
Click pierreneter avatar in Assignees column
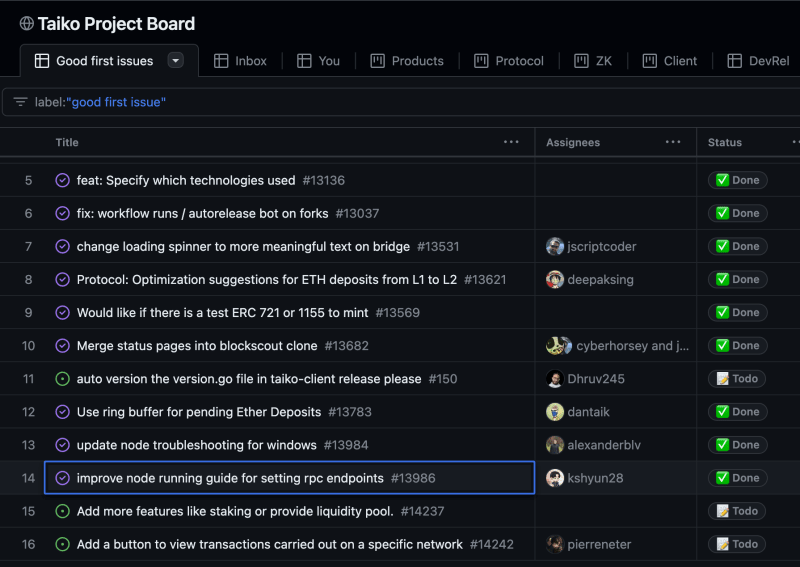click(x=555, y=544)
